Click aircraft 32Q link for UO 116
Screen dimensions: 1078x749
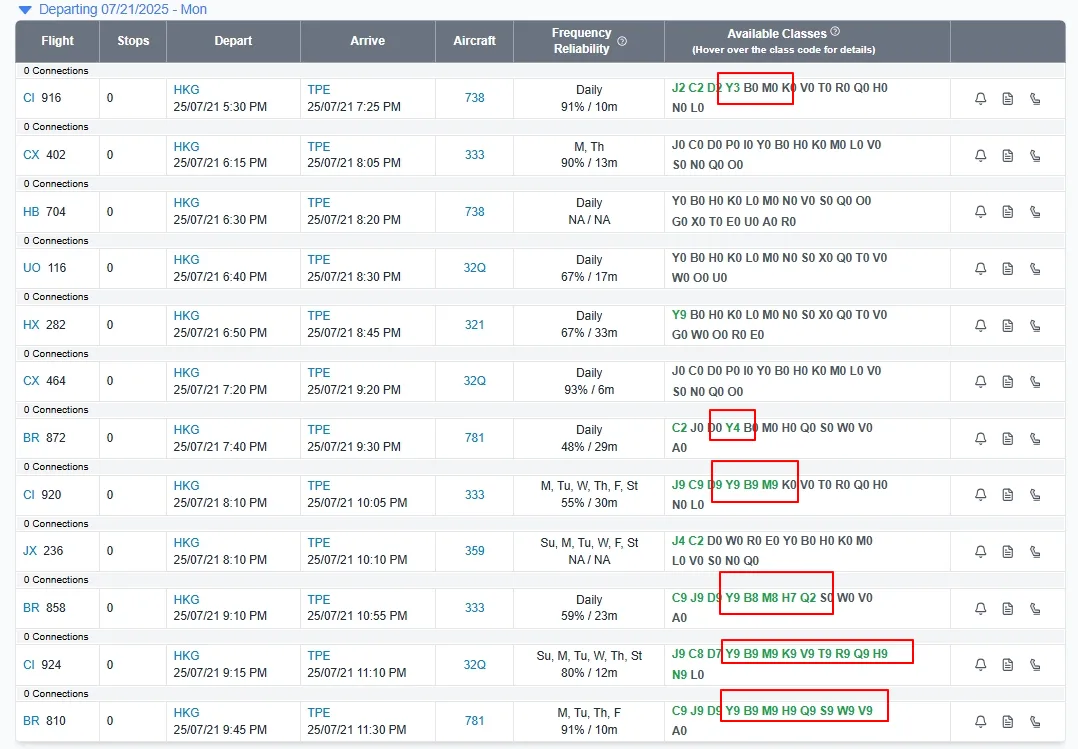[x=474, y=268]
